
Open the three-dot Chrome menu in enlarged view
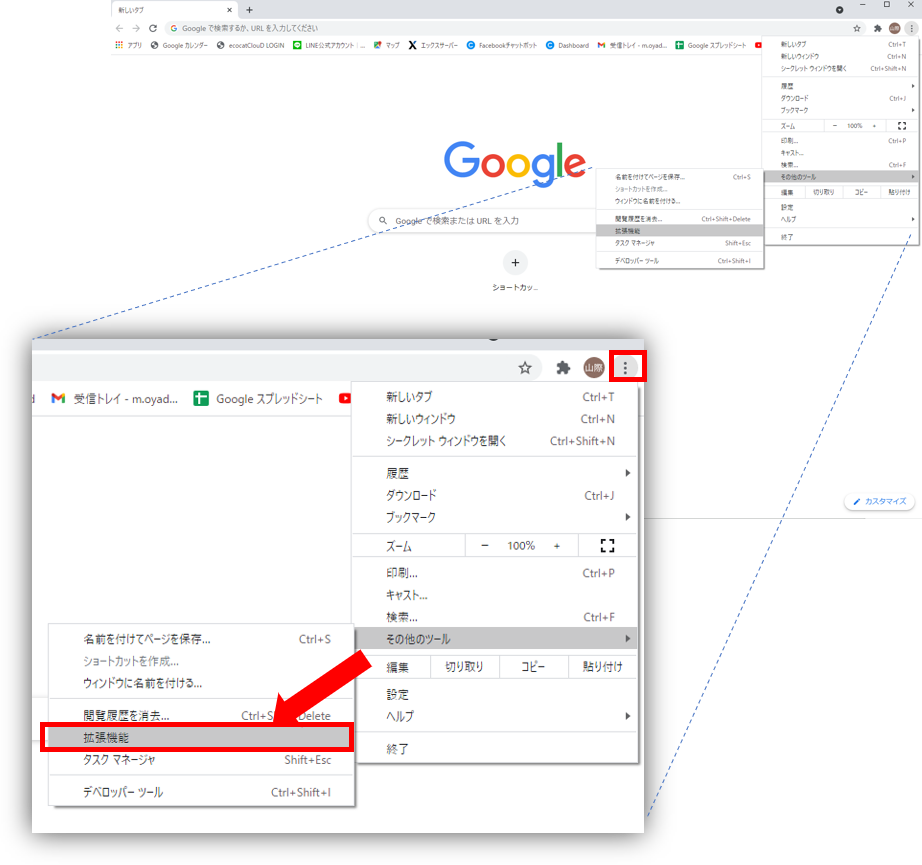tap(625, 368)
